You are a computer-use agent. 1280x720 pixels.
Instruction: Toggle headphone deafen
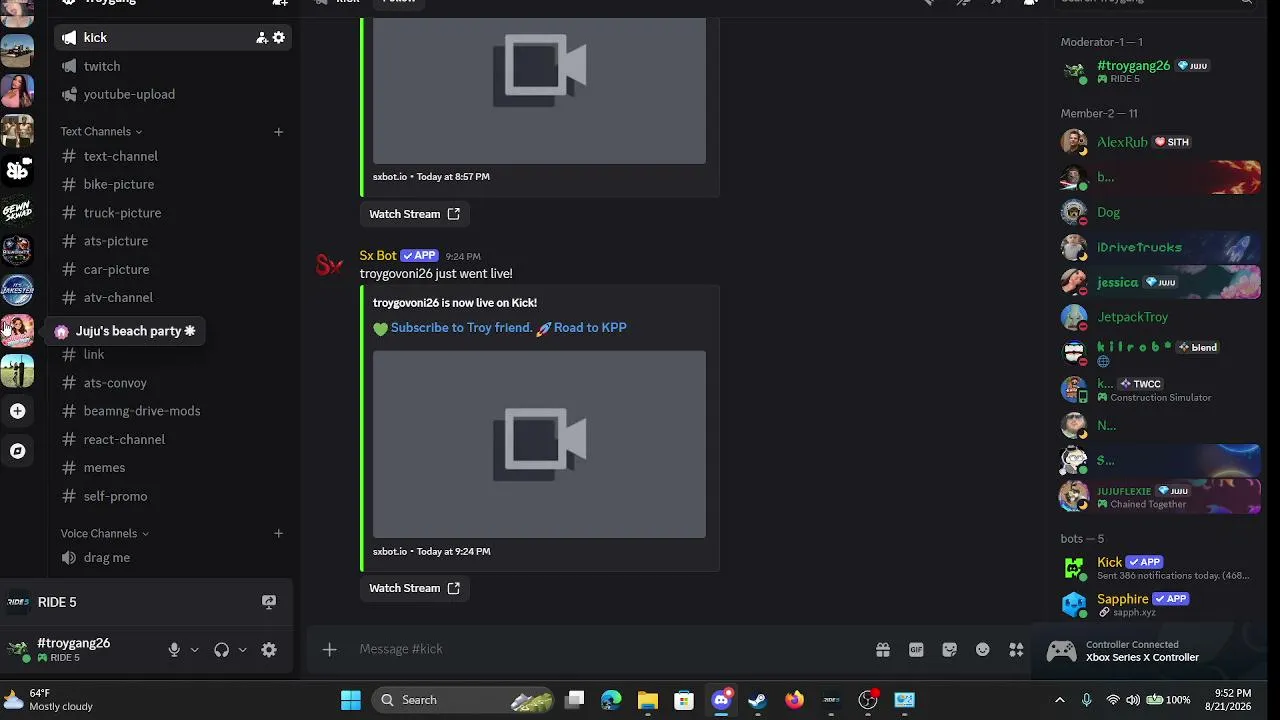tap(221, 650)
